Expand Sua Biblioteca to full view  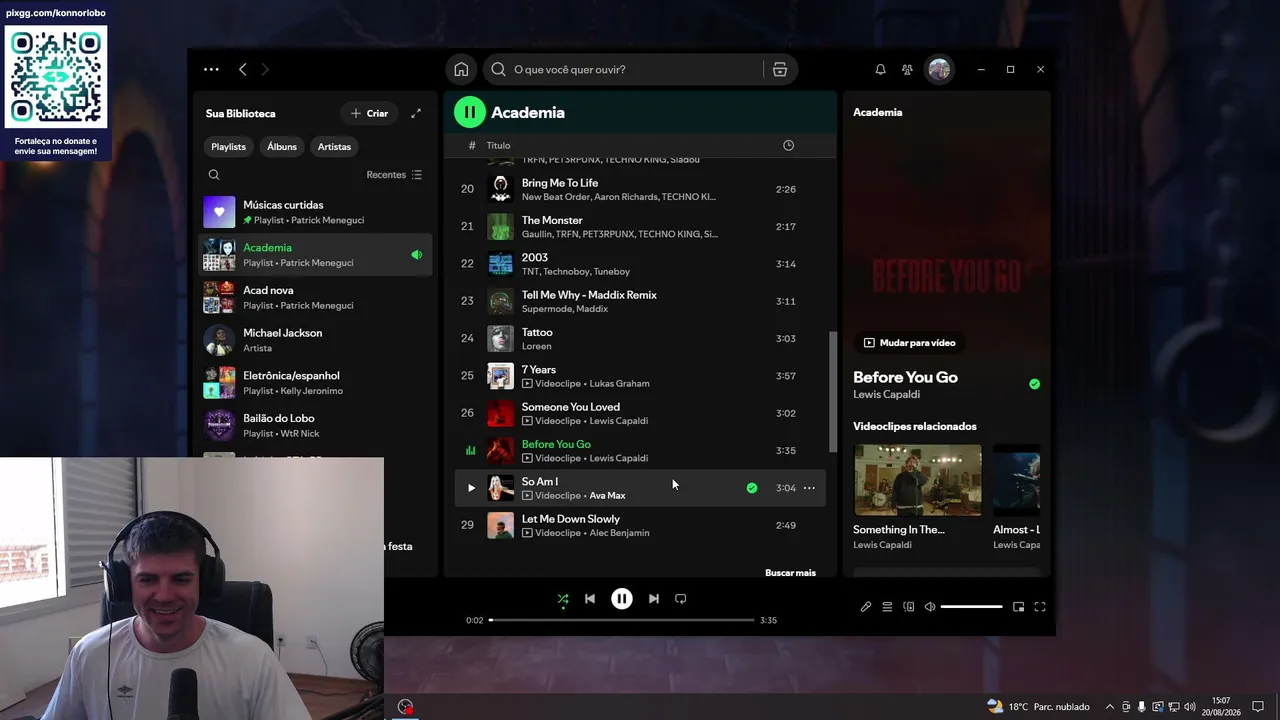tap(416, 113)
